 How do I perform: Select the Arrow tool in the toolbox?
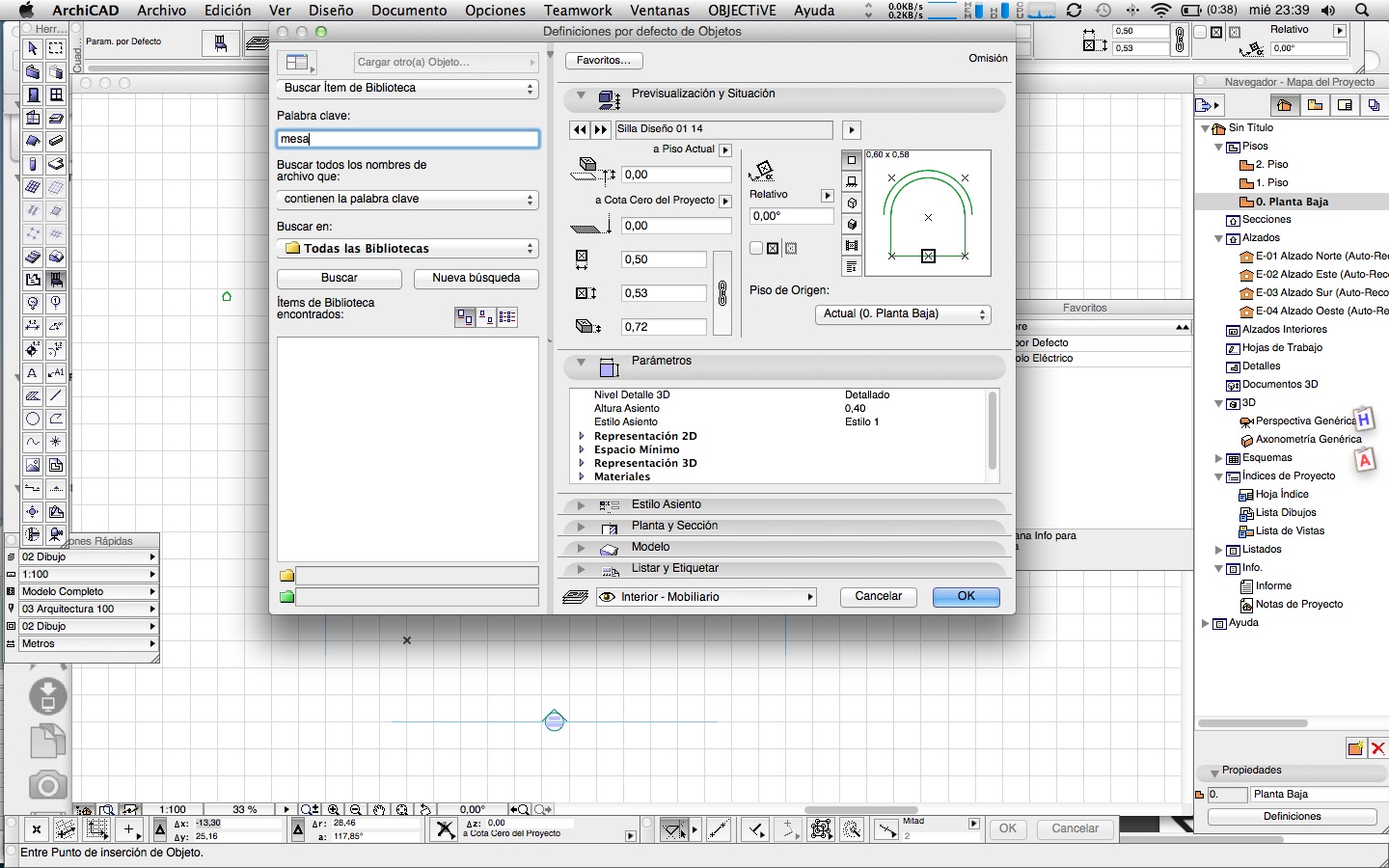click(x=33, y=49)
